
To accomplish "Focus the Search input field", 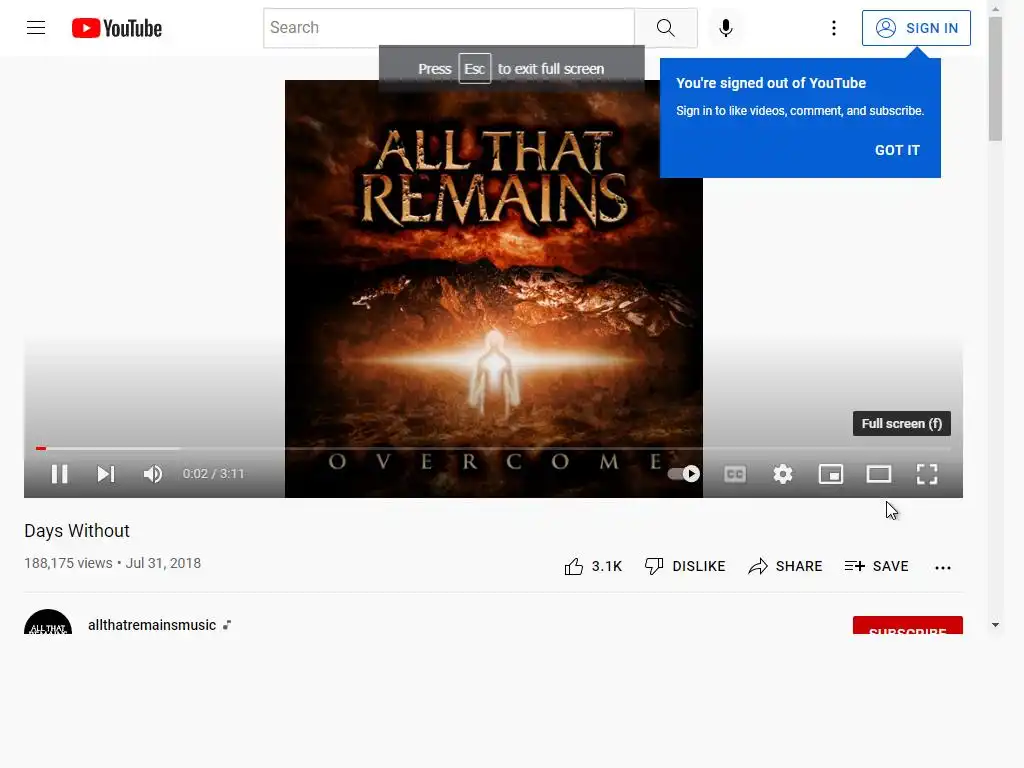I will coord(449,28).
